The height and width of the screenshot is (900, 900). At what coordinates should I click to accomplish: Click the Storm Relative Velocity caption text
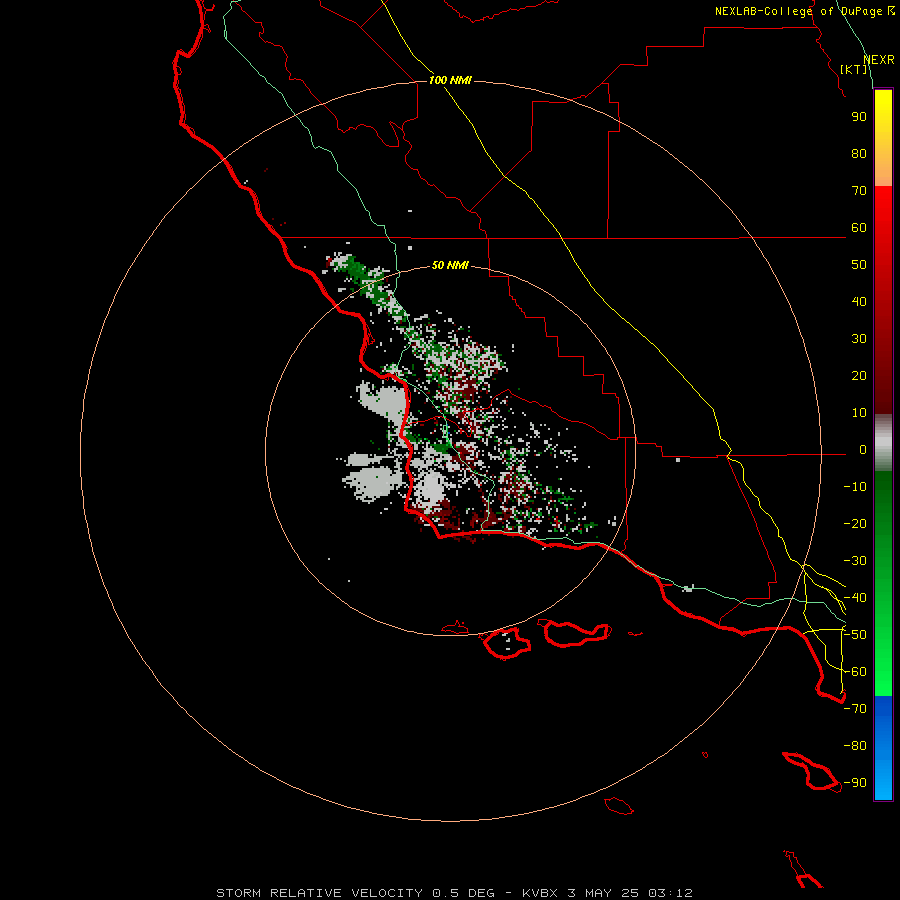point(454,893)
